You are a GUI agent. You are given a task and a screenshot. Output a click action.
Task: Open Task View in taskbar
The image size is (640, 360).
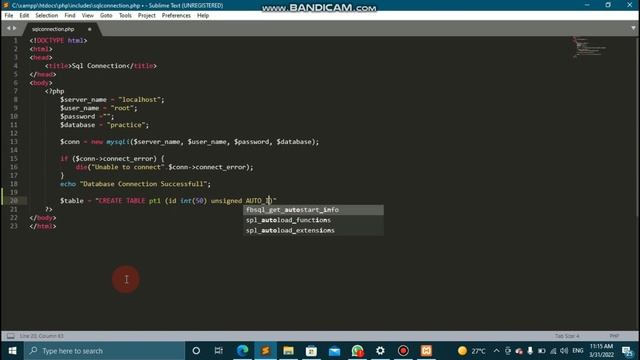coord(219,351)
